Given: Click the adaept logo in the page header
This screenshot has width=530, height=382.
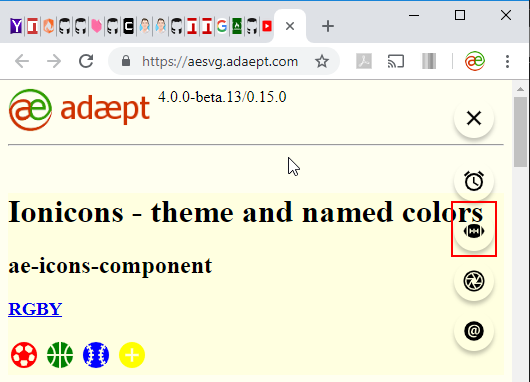Looking at the screenshot, I should click(x=79, y=110).
